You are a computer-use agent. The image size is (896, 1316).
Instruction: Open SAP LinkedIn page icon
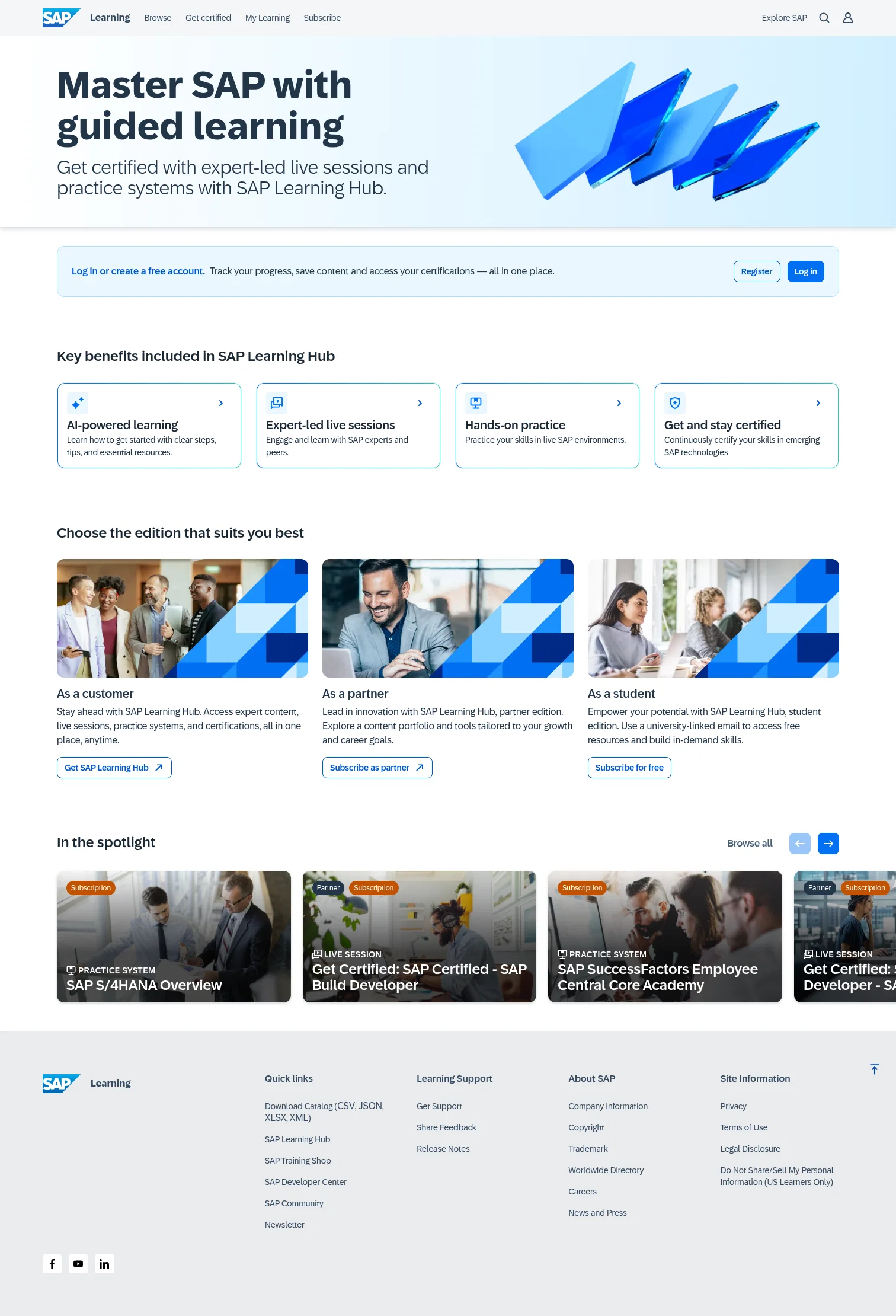104,1264
